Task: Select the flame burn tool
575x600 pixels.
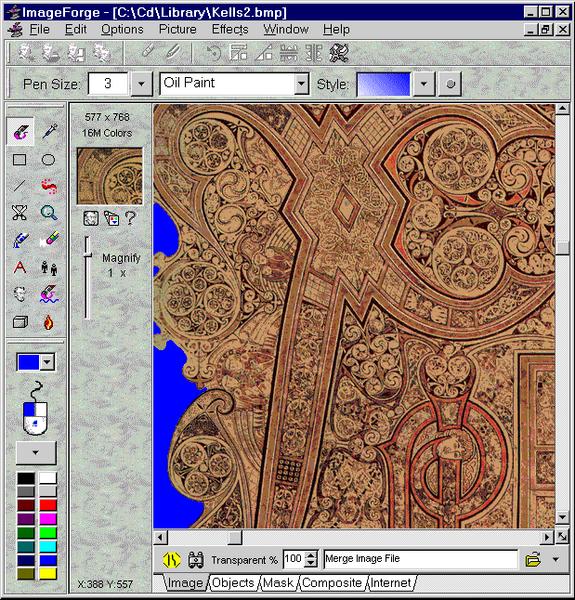Action: [x=48, y=322]
